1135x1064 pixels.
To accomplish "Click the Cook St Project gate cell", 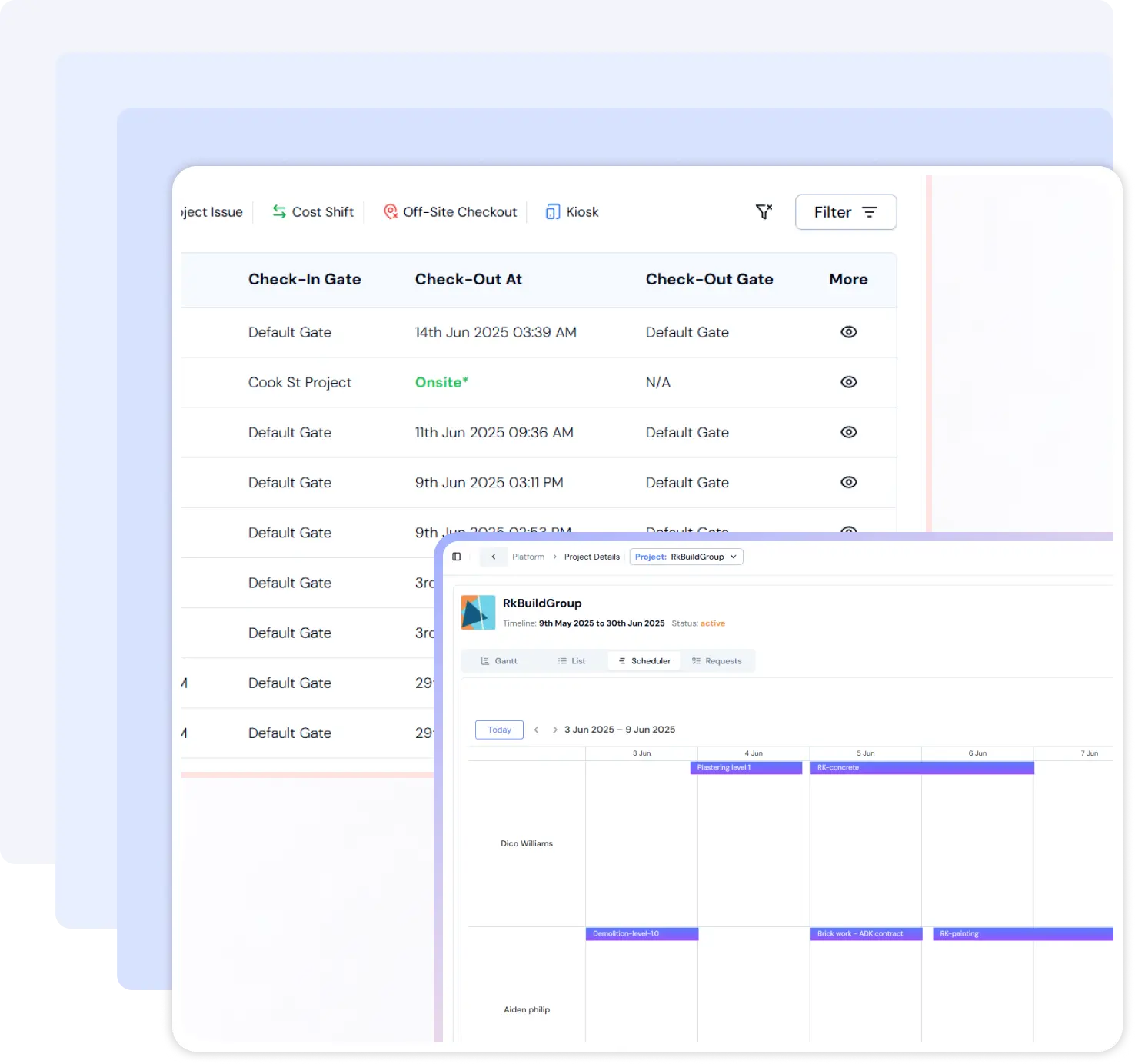I will pyautogui.click(x=300, y=382).
